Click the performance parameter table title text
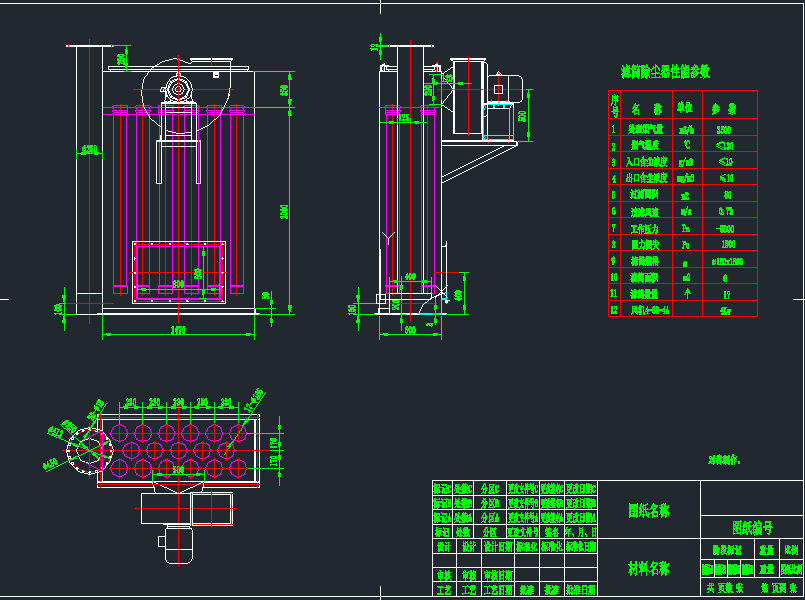The image size is (805, 600). (x=665, y=72)
